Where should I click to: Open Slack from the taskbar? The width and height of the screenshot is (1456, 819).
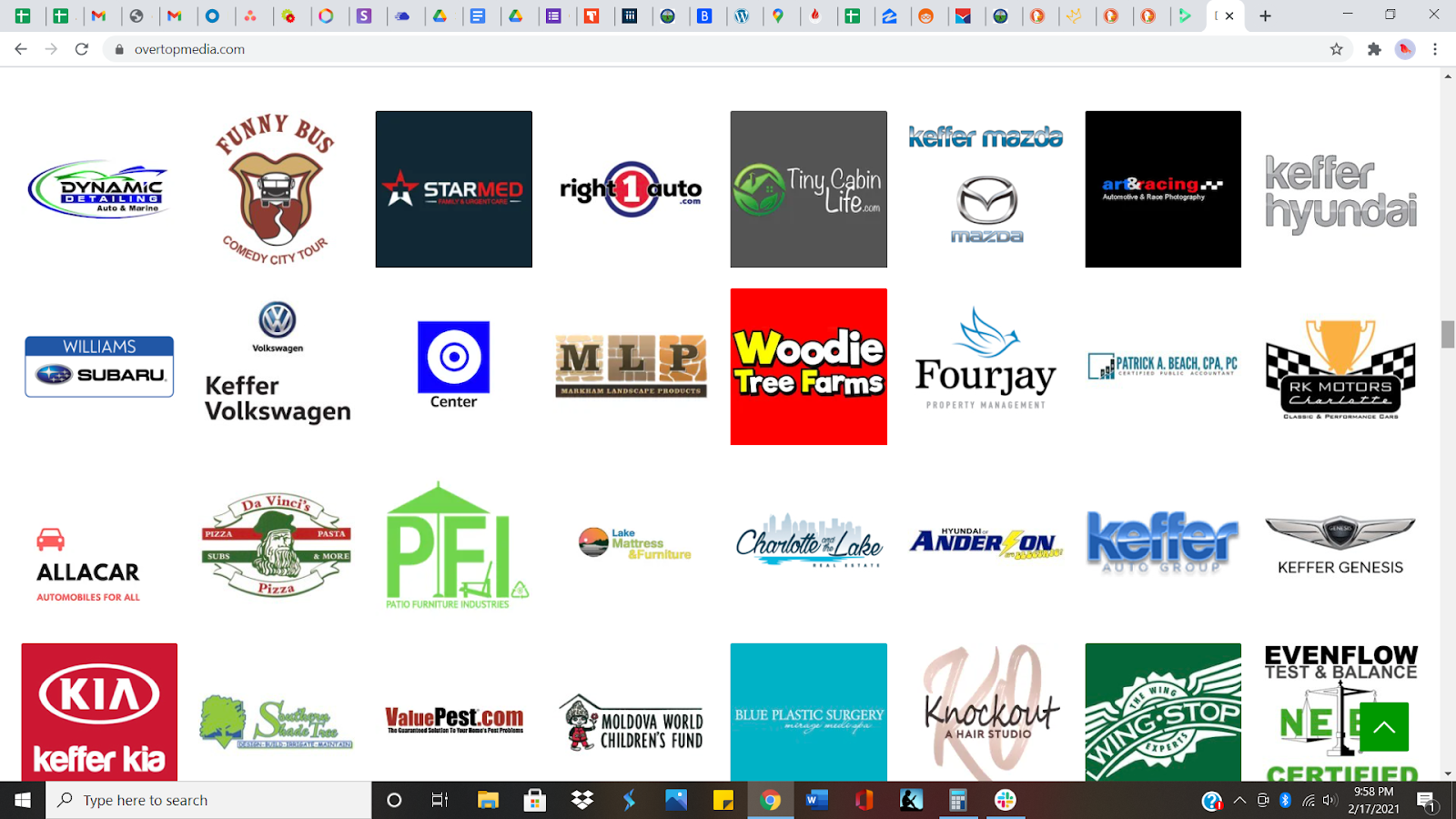point(1006,800)
